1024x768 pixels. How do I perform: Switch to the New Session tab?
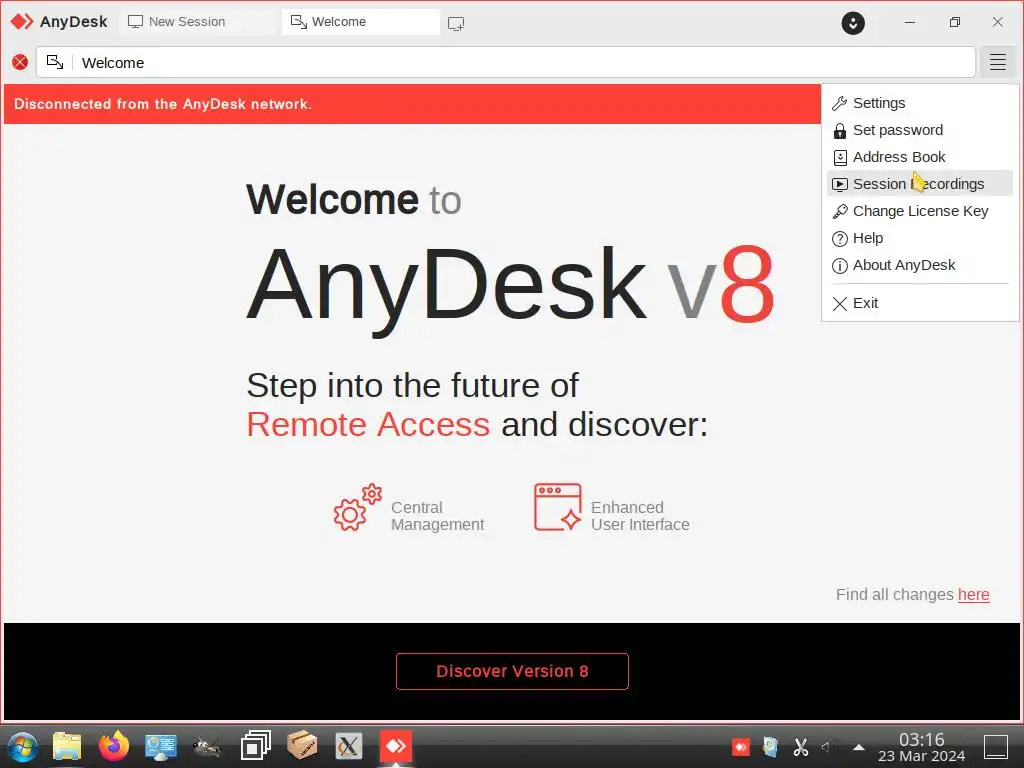pyautogui.click(x=198, y=22)
